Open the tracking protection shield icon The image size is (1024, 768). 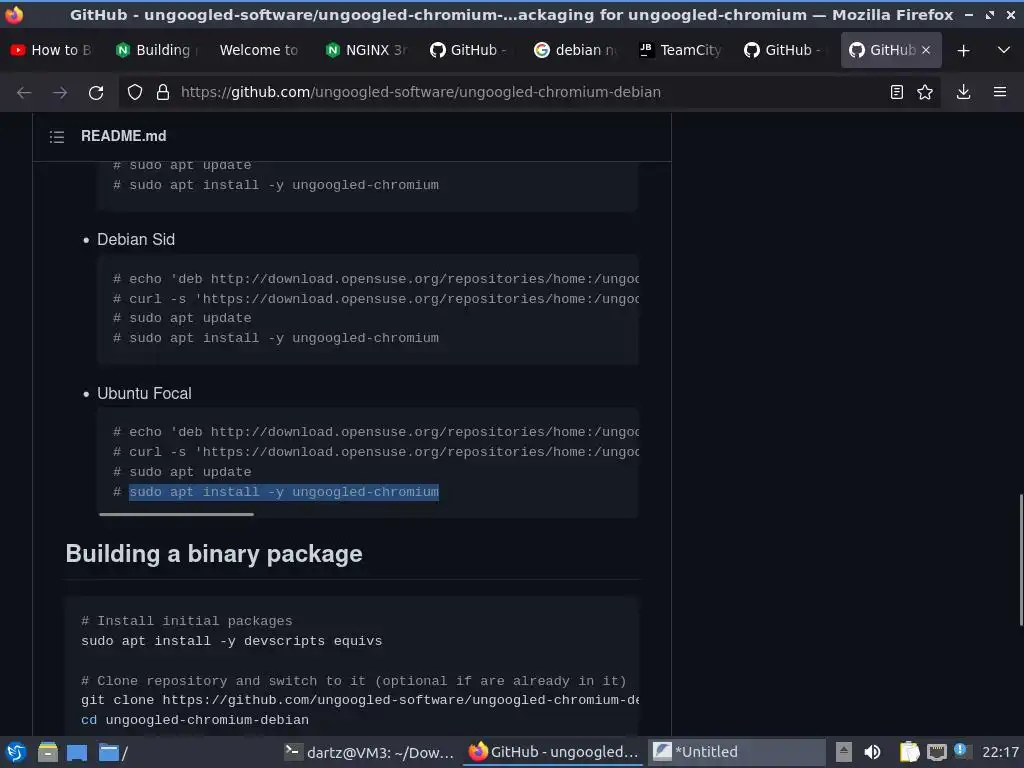click(135, 92)
